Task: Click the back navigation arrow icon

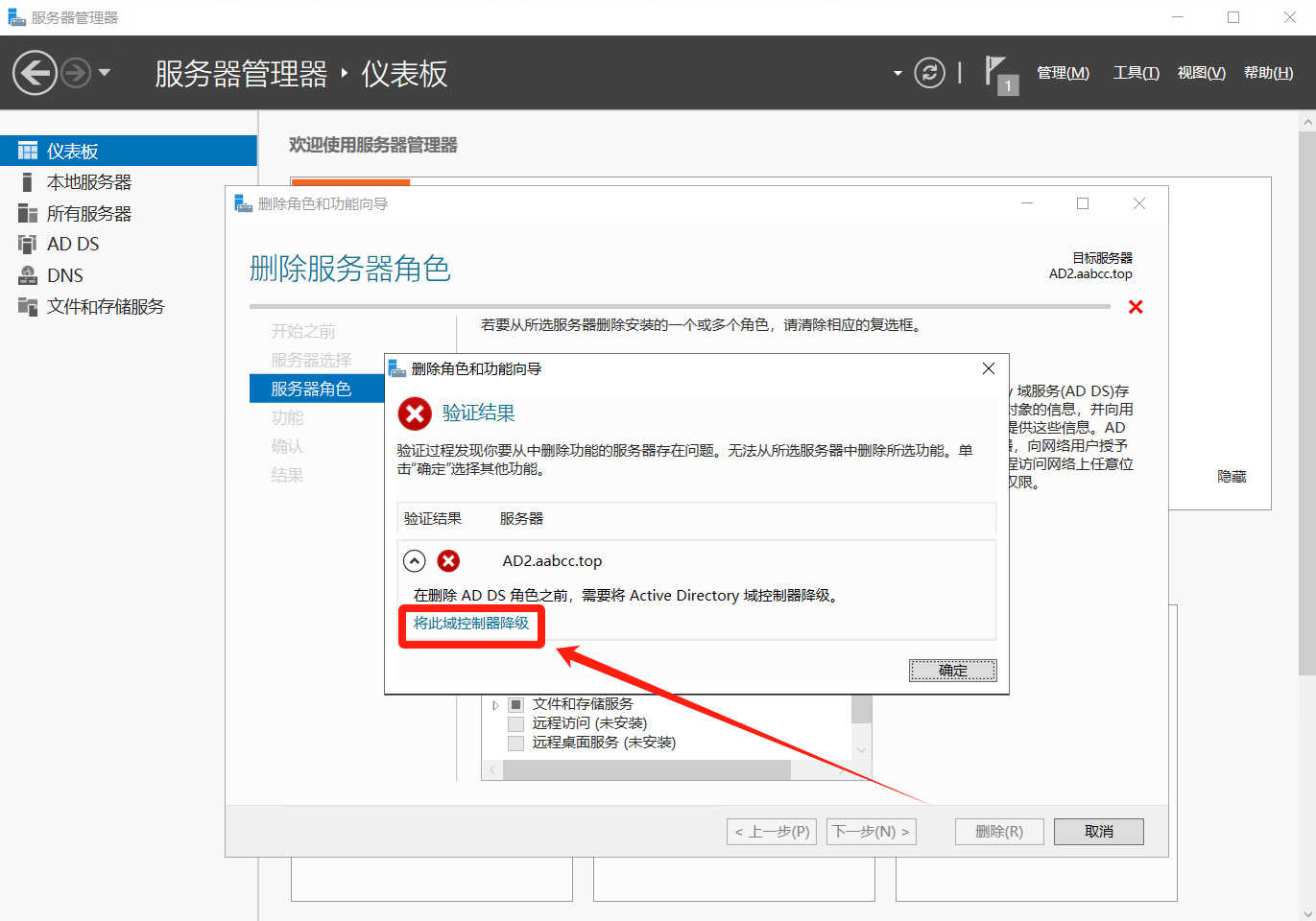Action: tap(35, 73)
